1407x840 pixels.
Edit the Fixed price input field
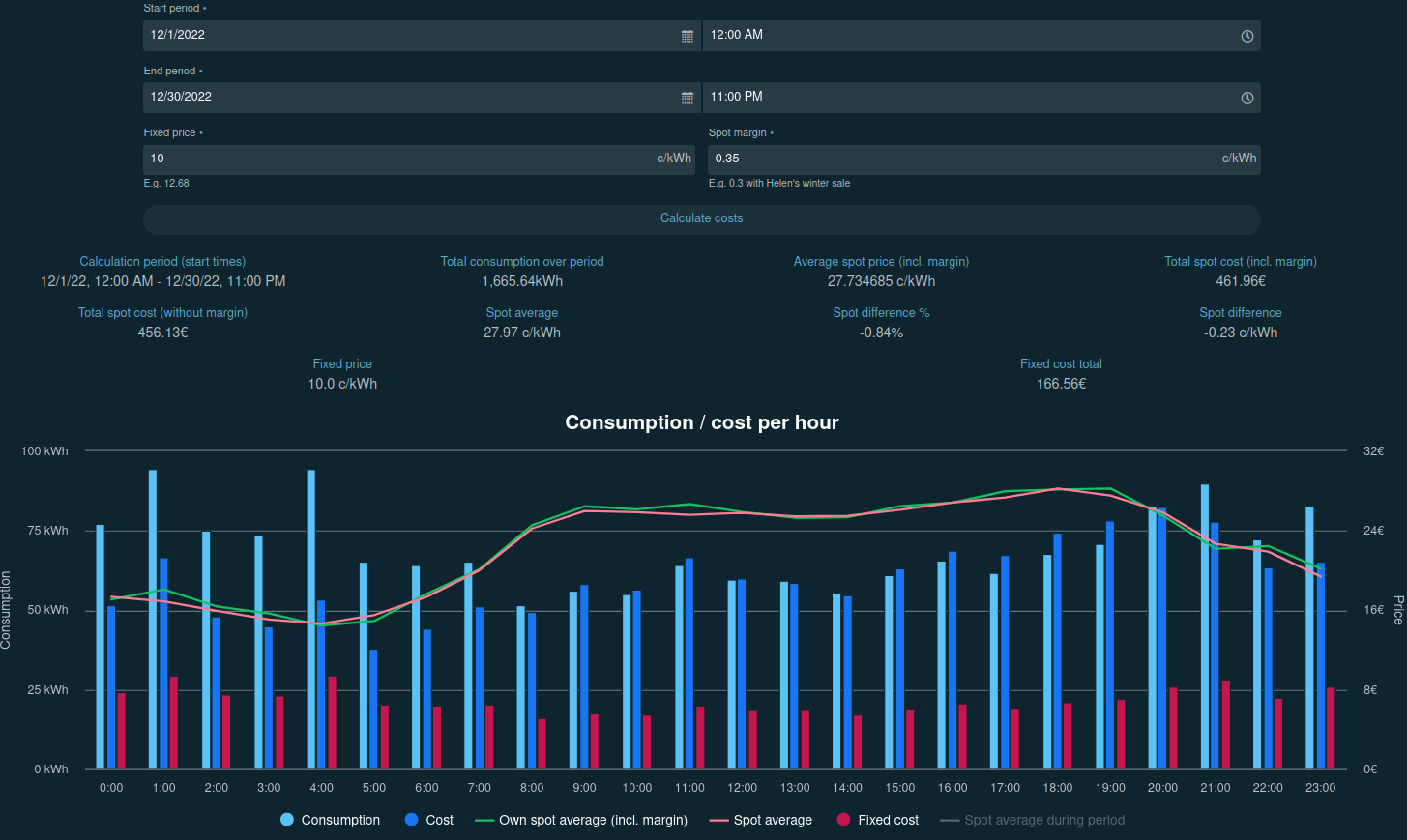point(396,159)
